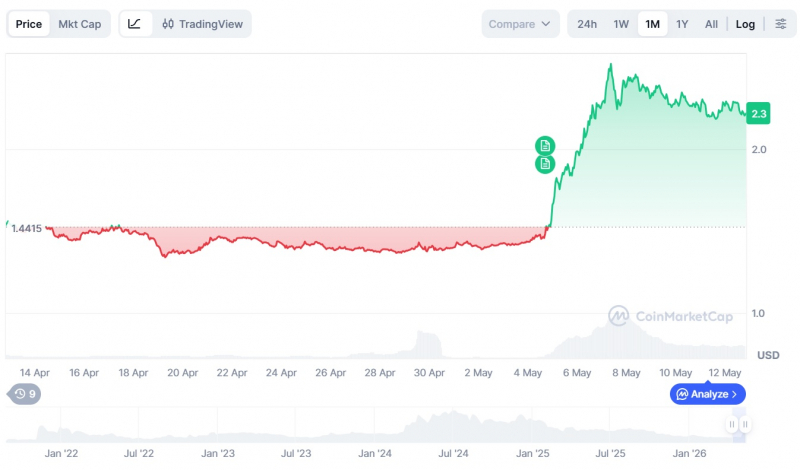This screenshot has width=800, height=470.
Task: Open Analyze button arrow
Action: pyautogui.click(x=734, y=394)
